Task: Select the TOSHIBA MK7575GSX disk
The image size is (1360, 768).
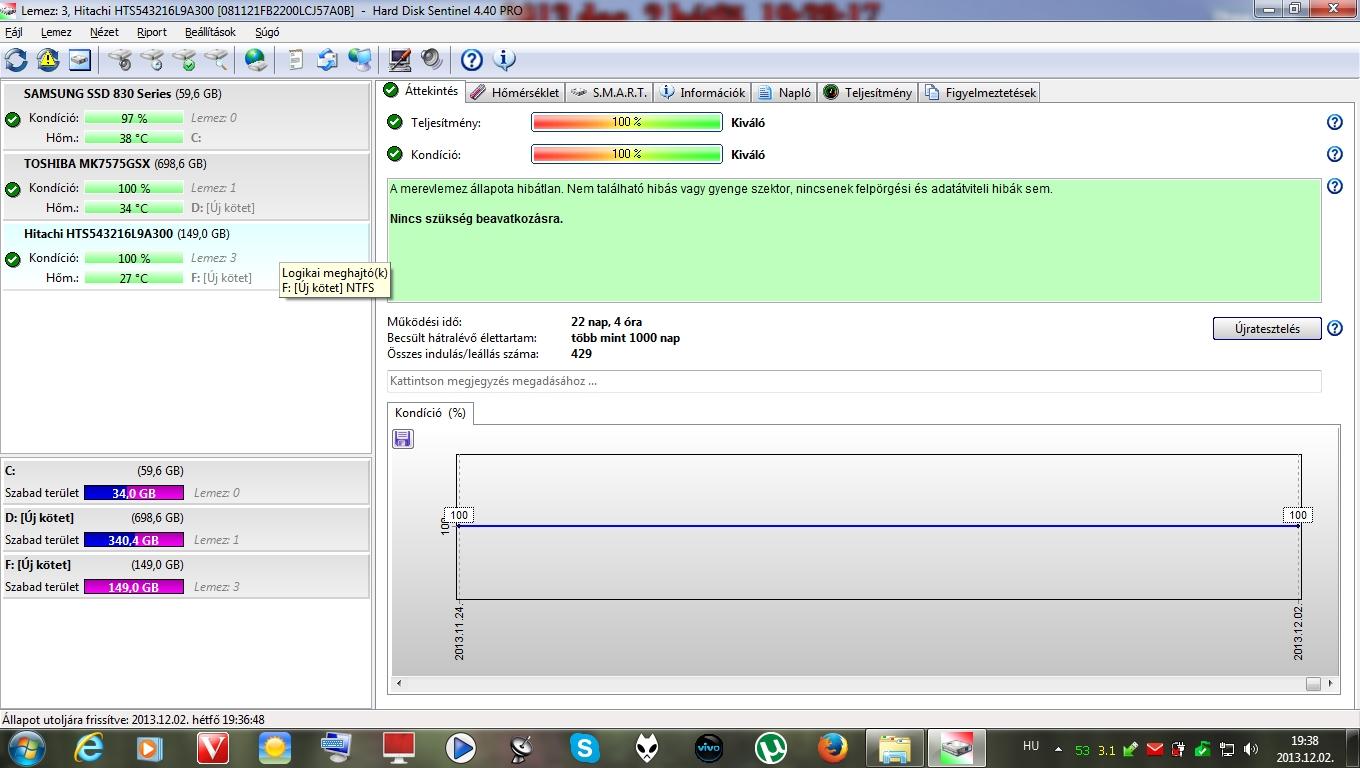Action: (186, 187)
